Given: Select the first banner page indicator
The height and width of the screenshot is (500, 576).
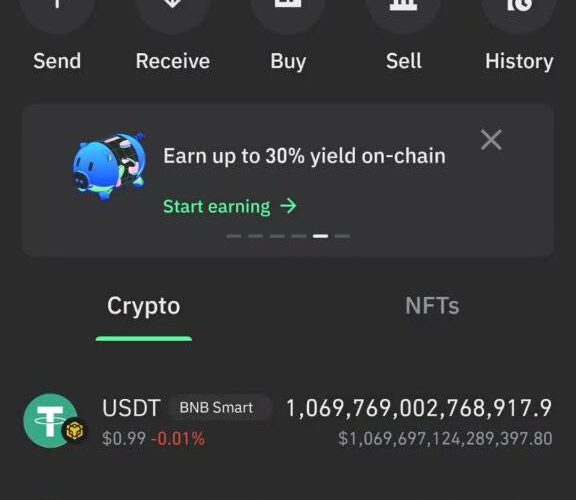Looking at the screenshot, I should point(234,236).
